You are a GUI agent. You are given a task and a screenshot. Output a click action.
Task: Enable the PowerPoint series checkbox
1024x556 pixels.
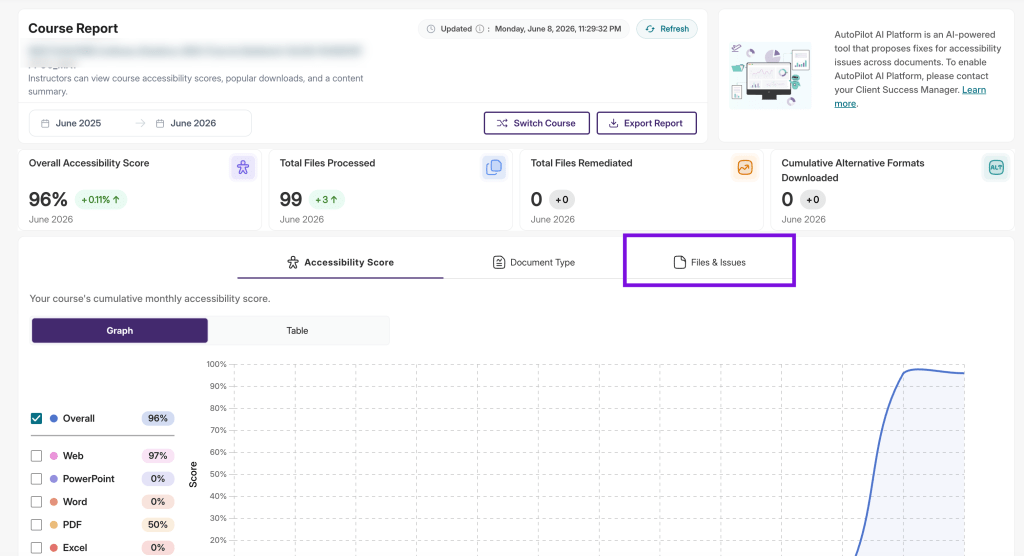[37, 478]
